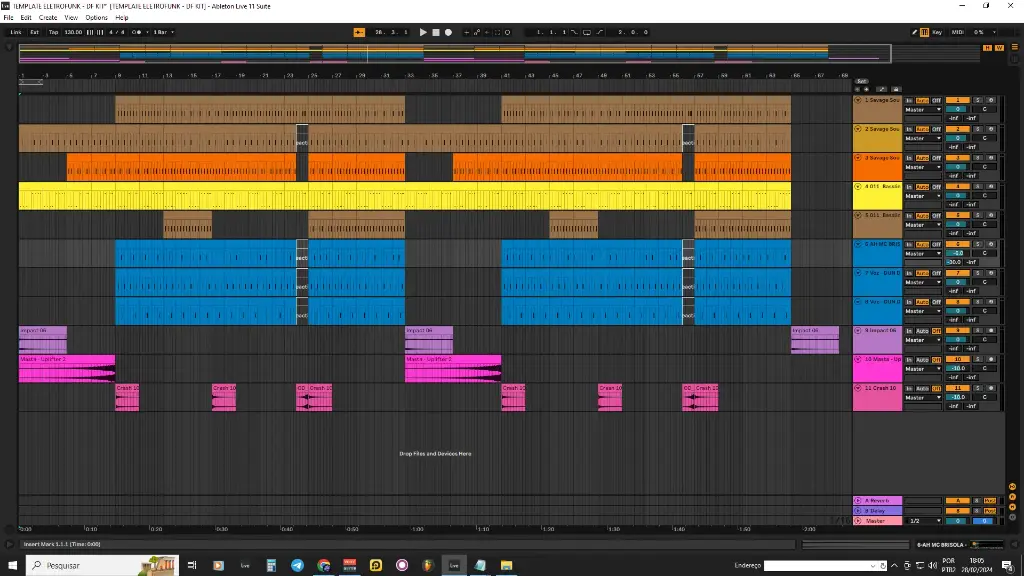
Task: Click the Ext sync button
Action: pyautogui.click(x=35, y=32)
